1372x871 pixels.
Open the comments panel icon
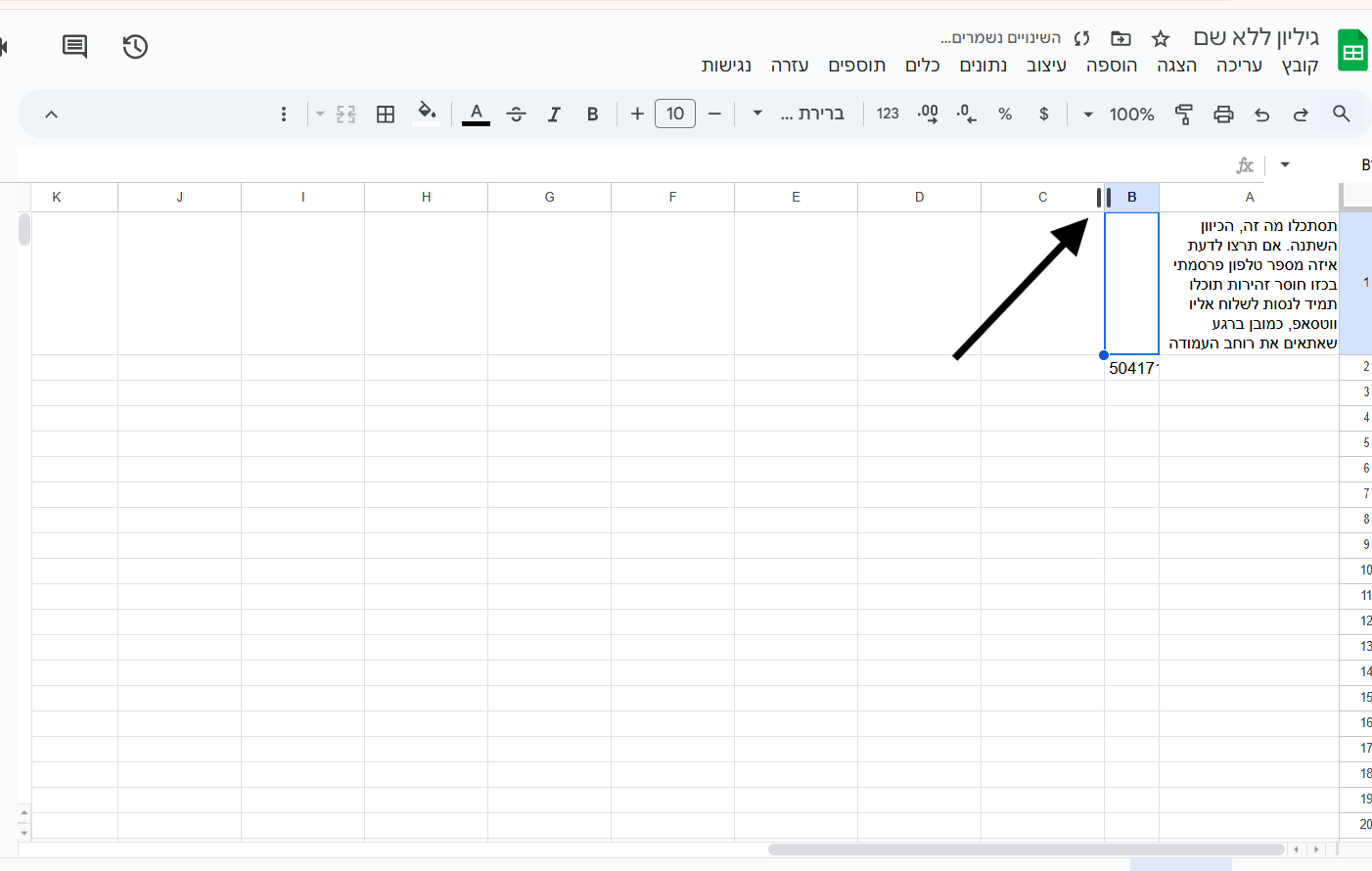[x=74, y=46]
